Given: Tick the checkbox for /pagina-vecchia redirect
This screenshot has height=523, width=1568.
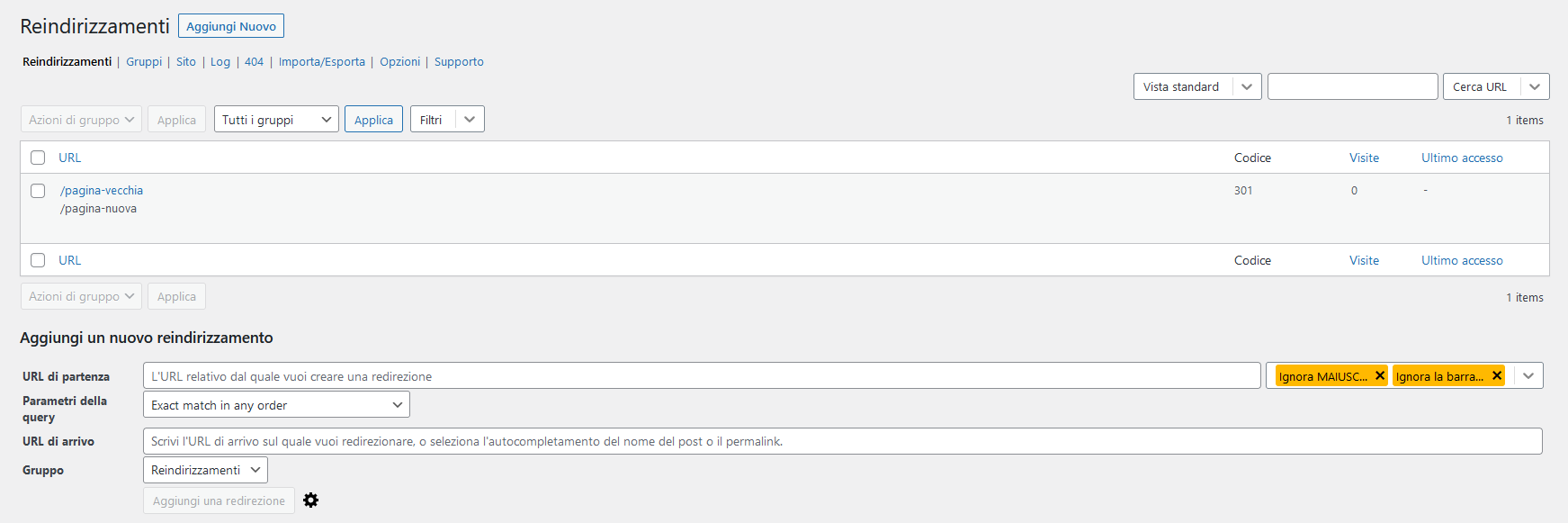Looking at the screenshot, I should tap(38, 191).
